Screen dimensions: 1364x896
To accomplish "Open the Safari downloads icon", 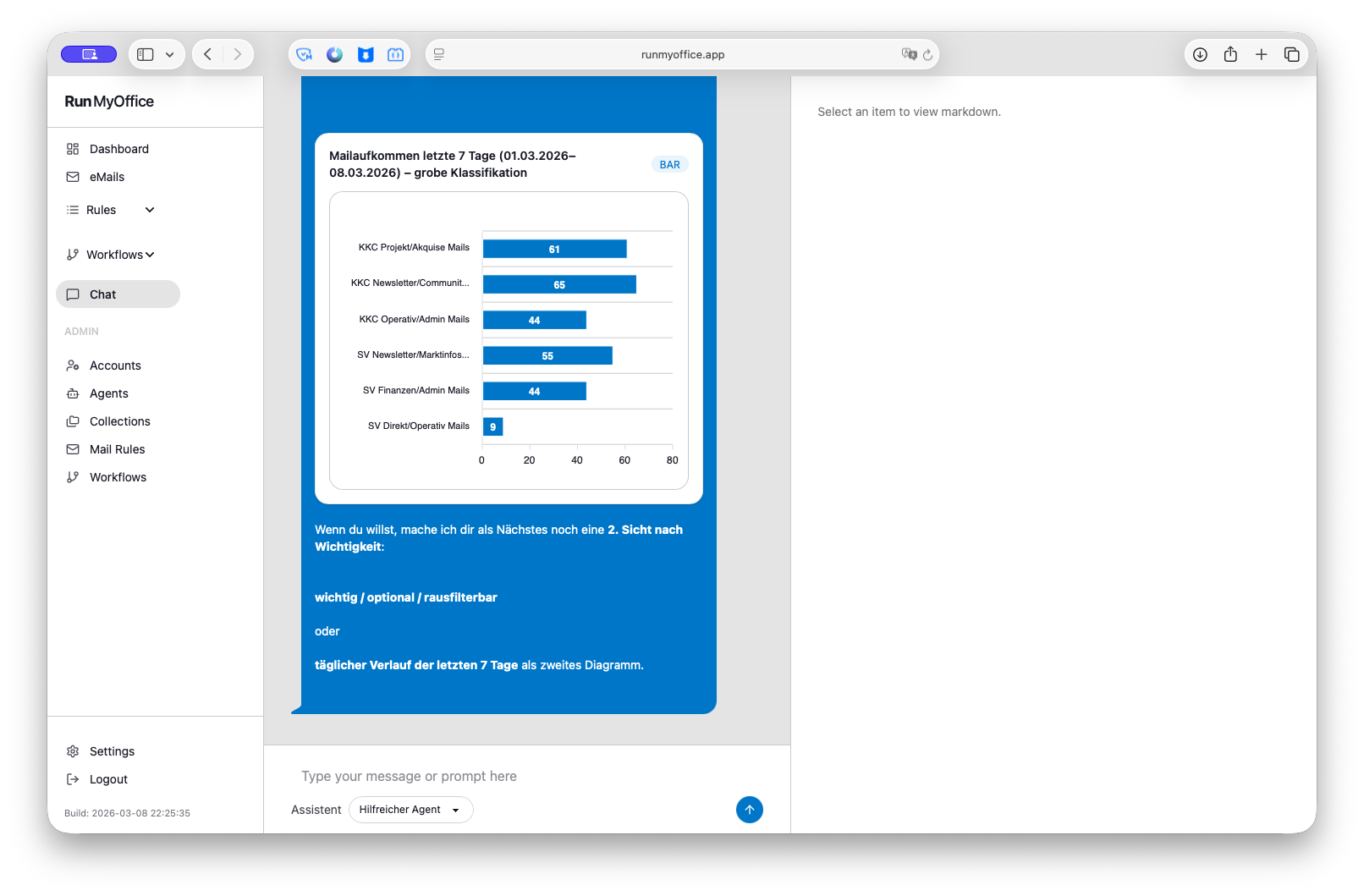I will coord(1200,55).
